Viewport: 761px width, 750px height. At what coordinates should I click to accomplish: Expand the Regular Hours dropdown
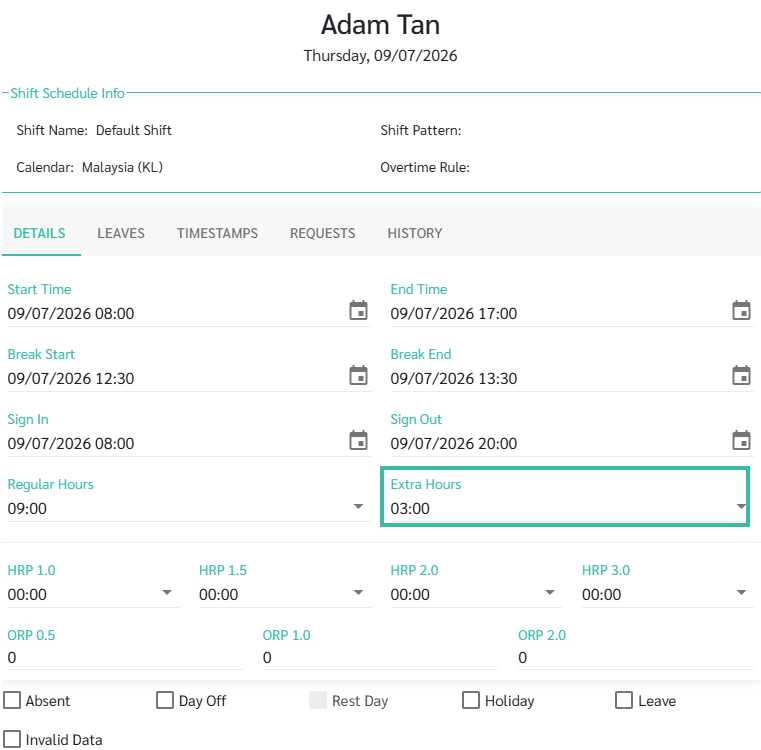[x=358, y=506]
